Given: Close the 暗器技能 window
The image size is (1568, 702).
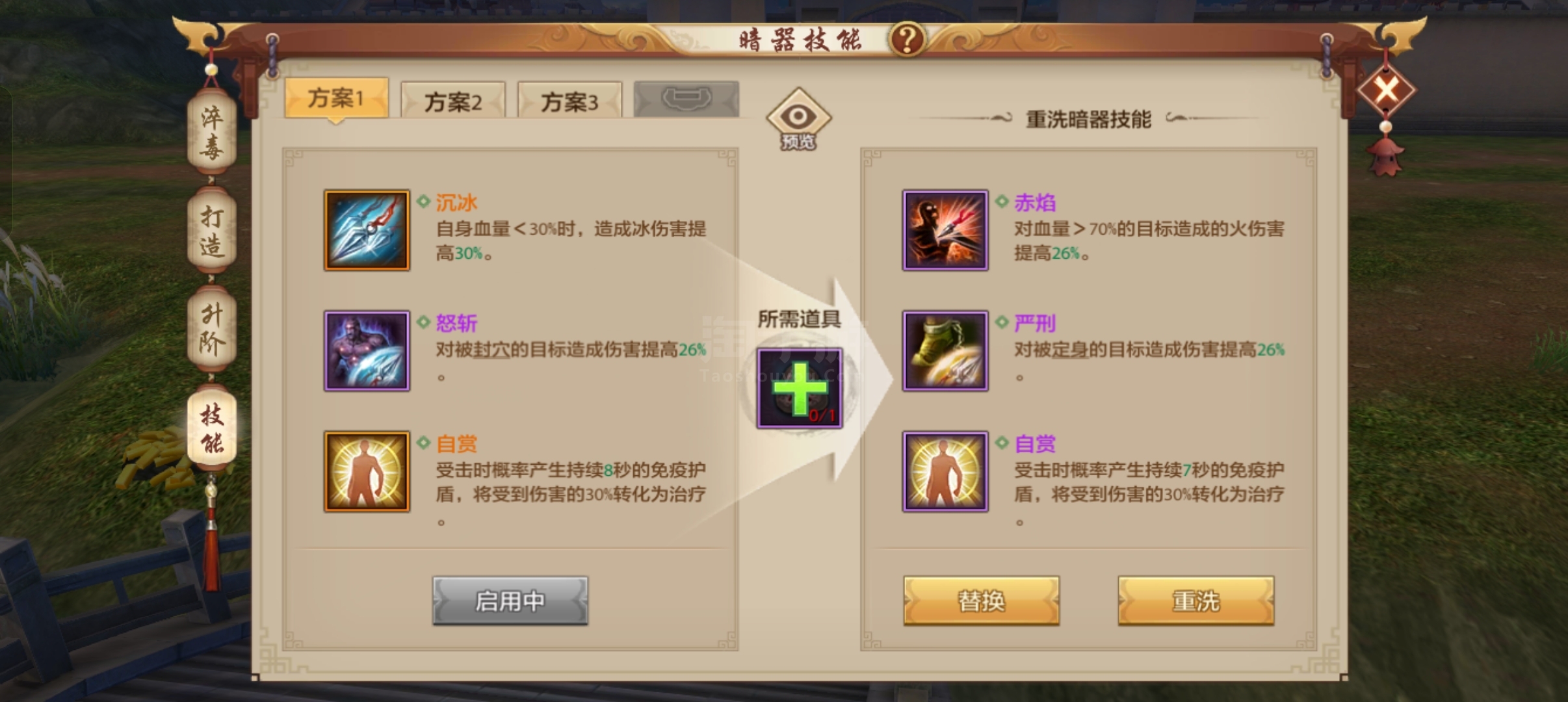Looking at the screenshot, I should click(1386, 89).
